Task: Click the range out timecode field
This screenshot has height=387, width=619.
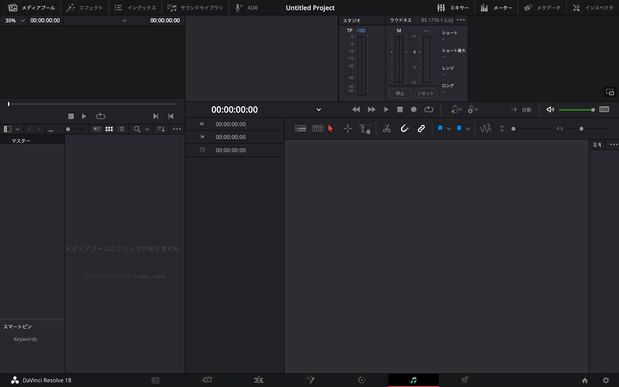Action: 231,137
